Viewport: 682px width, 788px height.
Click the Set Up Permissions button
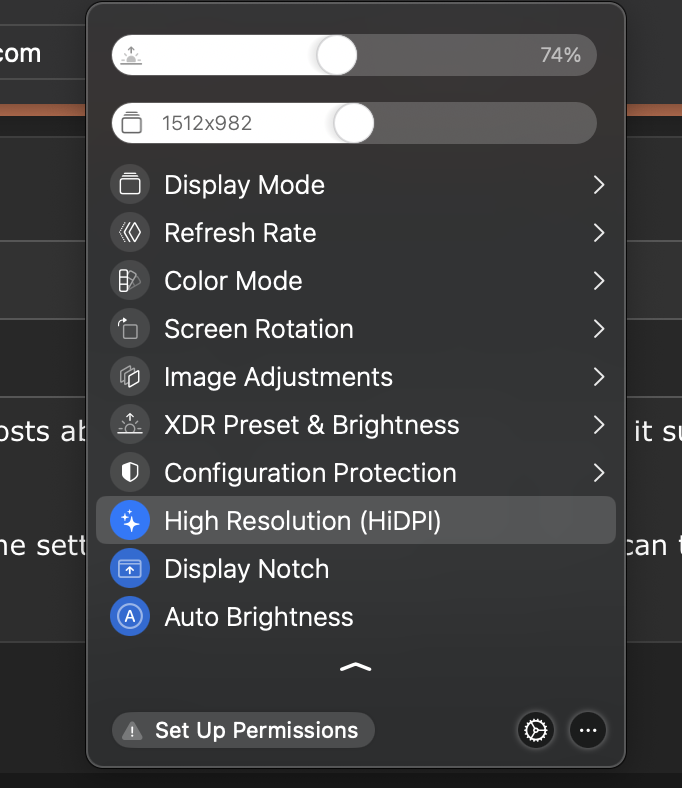tap(243, 731)
